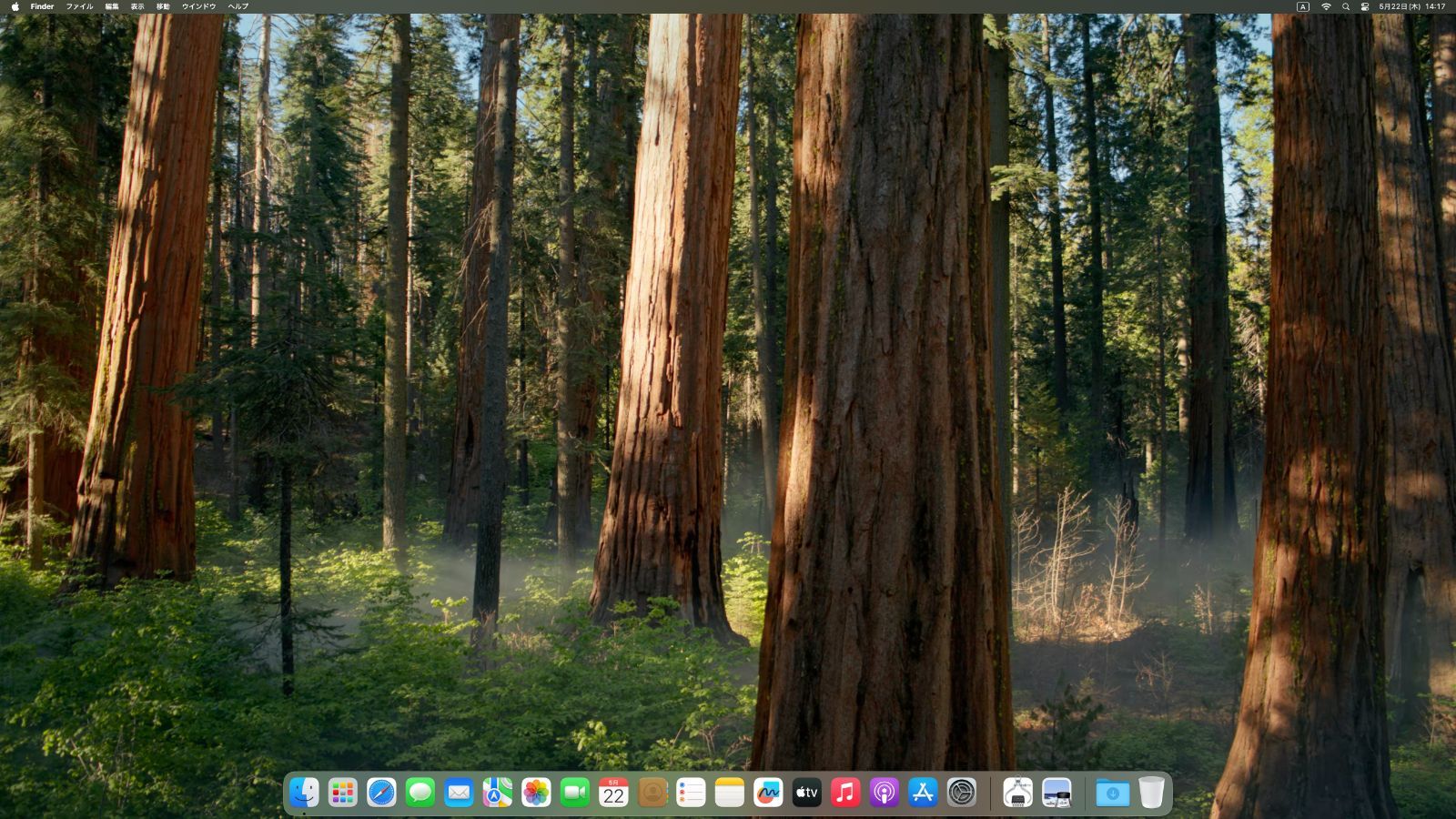Open the Music app
The width and height of the screenshot is (1456, 819).
tap(845, 793)
